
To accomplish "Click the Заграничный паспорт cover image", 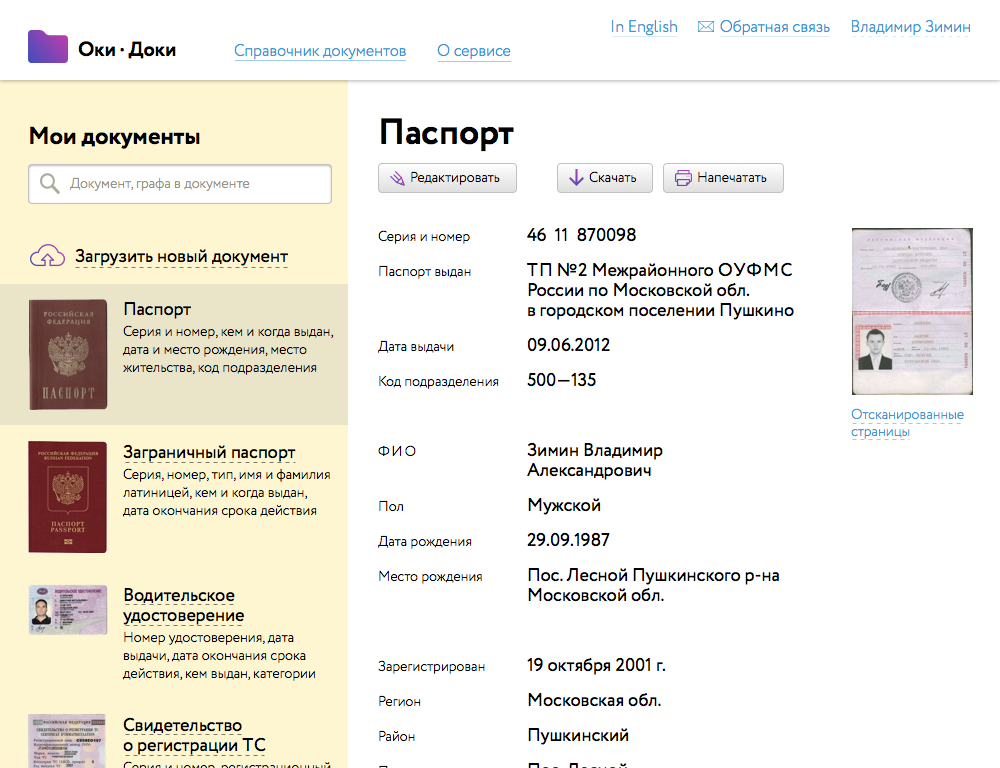I will (68, 497).
